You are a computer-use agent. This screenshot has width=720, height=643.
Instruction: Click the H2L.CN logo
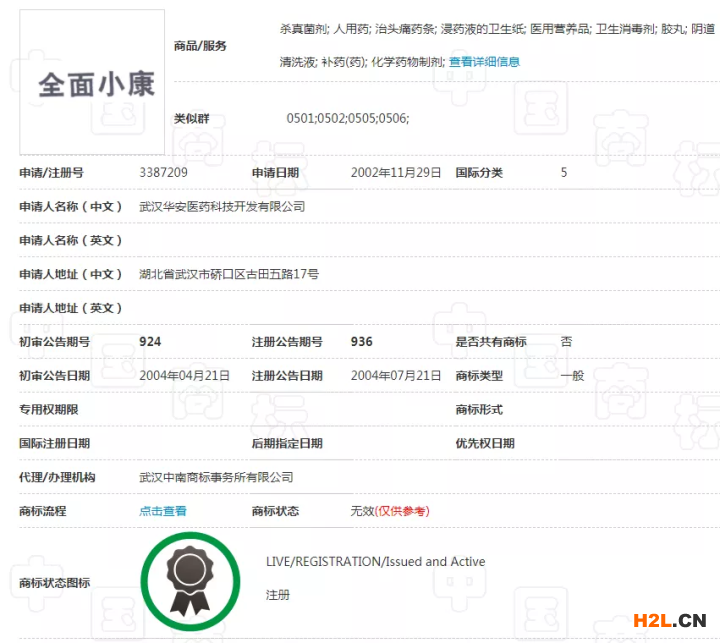(x=669, y=621)
